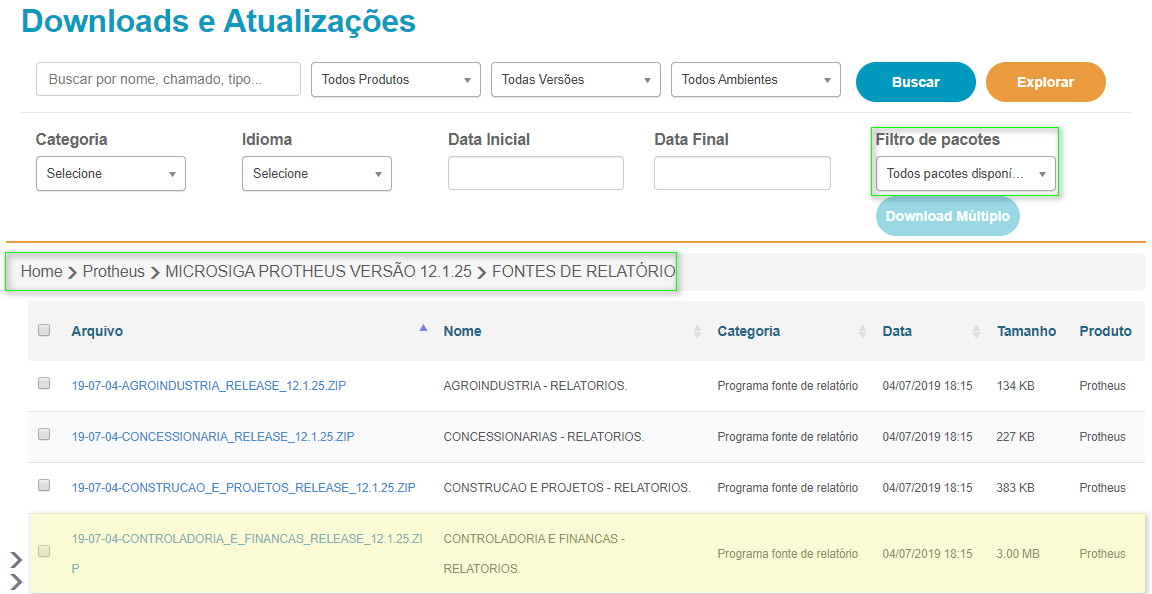Click the Download Múltiplo button
The width and height of the screenshot is (1152, 594).
point(948,217)
